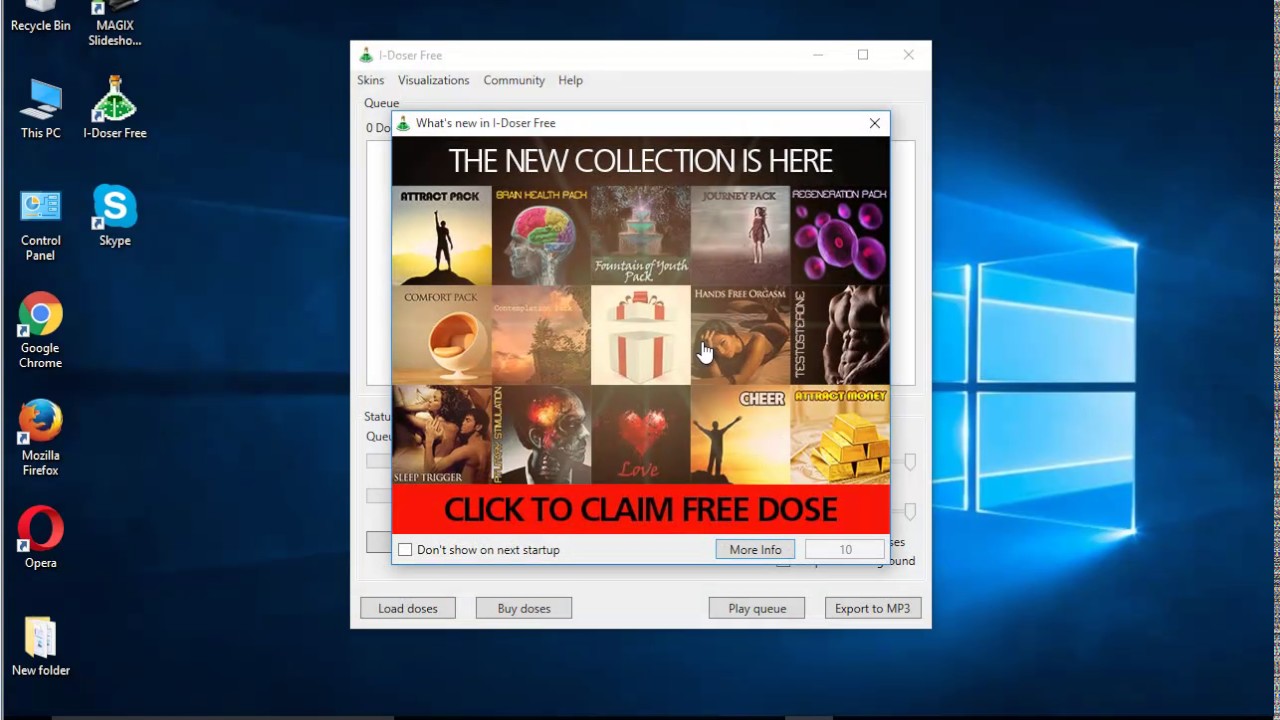Choose the Fountain of Youth Pack tile

coord(640,236)
